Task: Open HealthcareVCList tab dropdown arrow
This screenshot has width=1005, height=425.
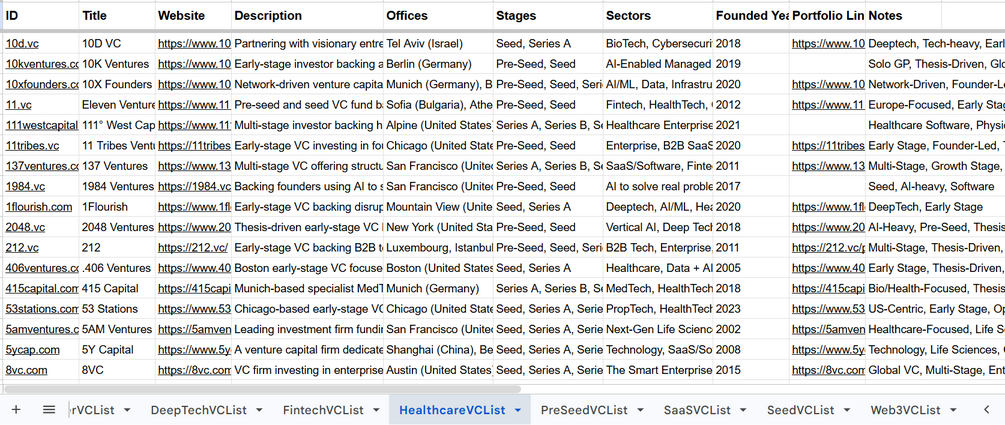Action: 518,410
